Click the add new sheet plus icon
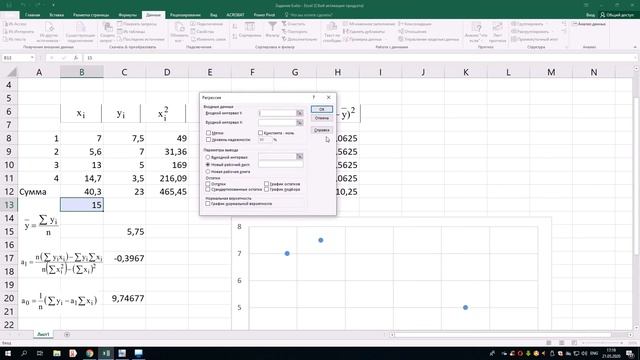The width and height of the screenshot is (640, 360). pyautogui.click(x=67, y=335)
